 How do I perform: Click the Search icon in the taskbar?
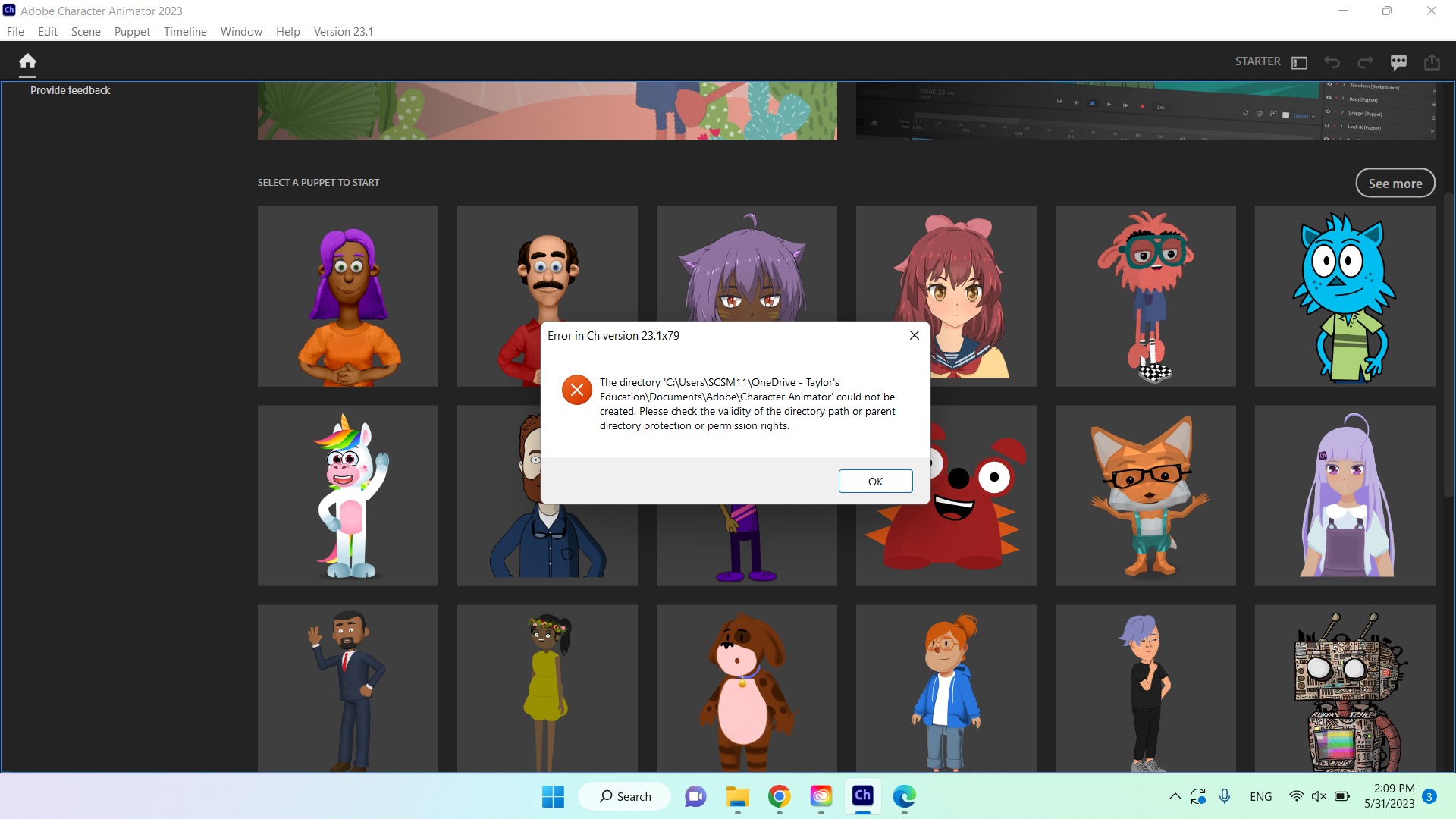tap(607, 796)
